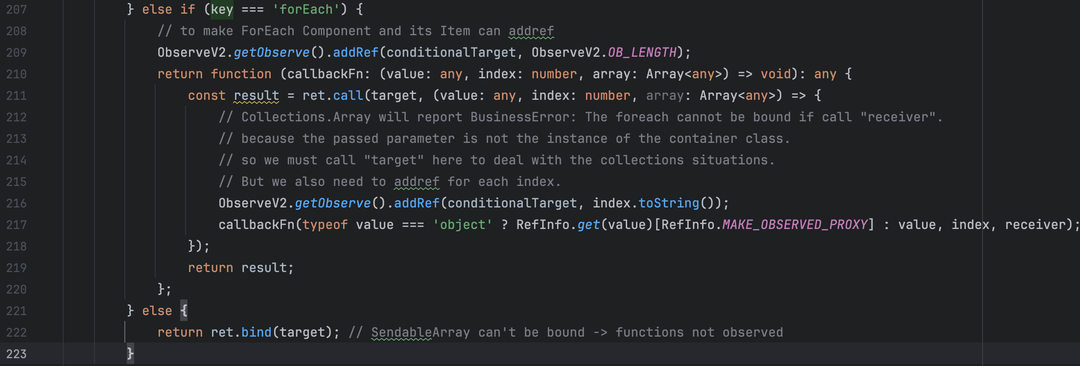
Task: Click return result statement on line 219
Action: point(240,267)
